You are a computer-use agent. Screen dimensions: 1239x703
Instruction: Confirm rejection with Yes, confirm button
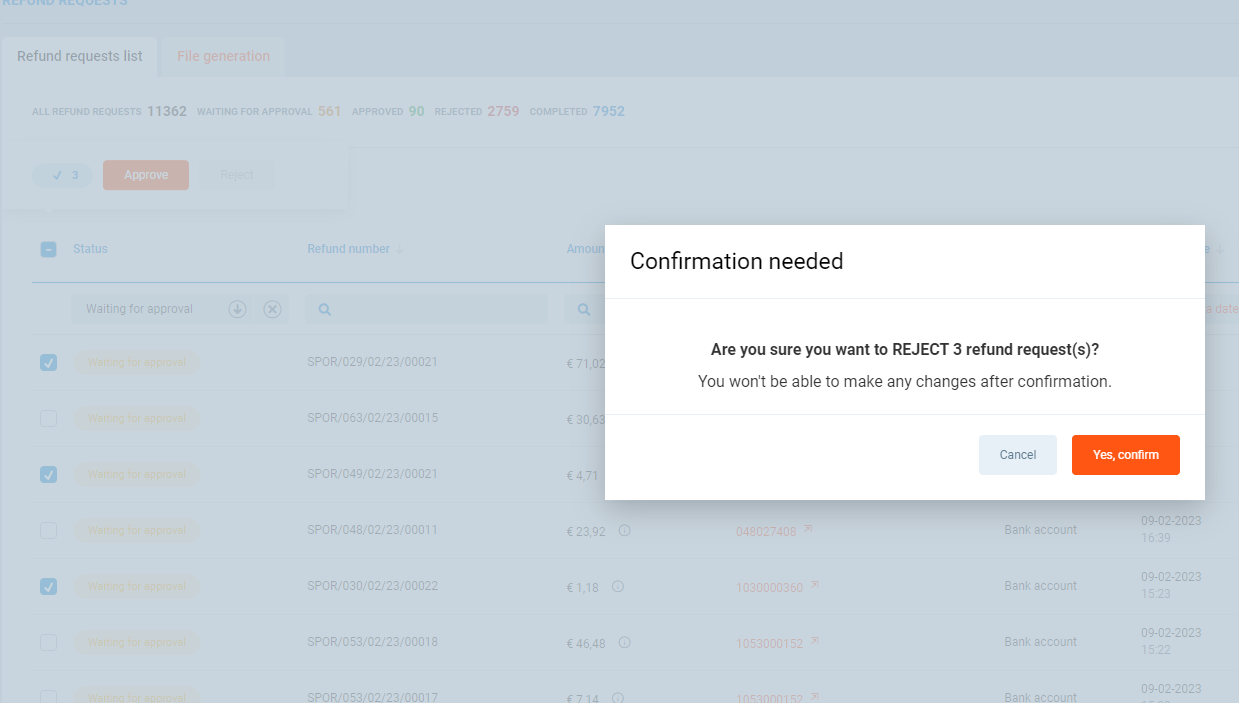pyautogui.click(x=1125, y=455)
